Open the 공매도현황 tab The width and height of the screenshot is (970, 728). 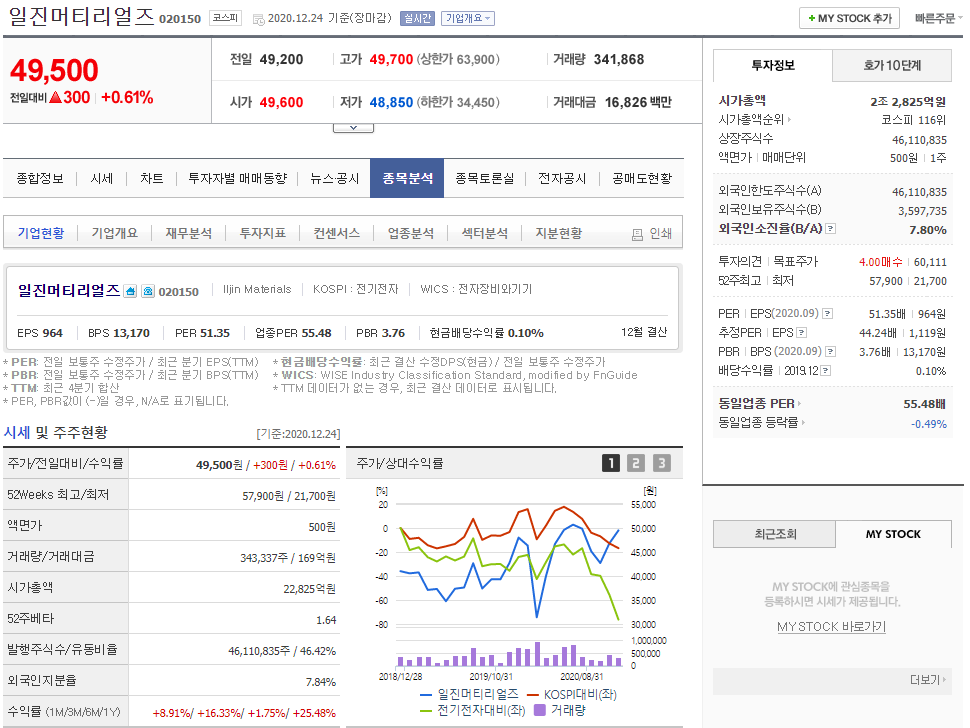pos(642,179)
